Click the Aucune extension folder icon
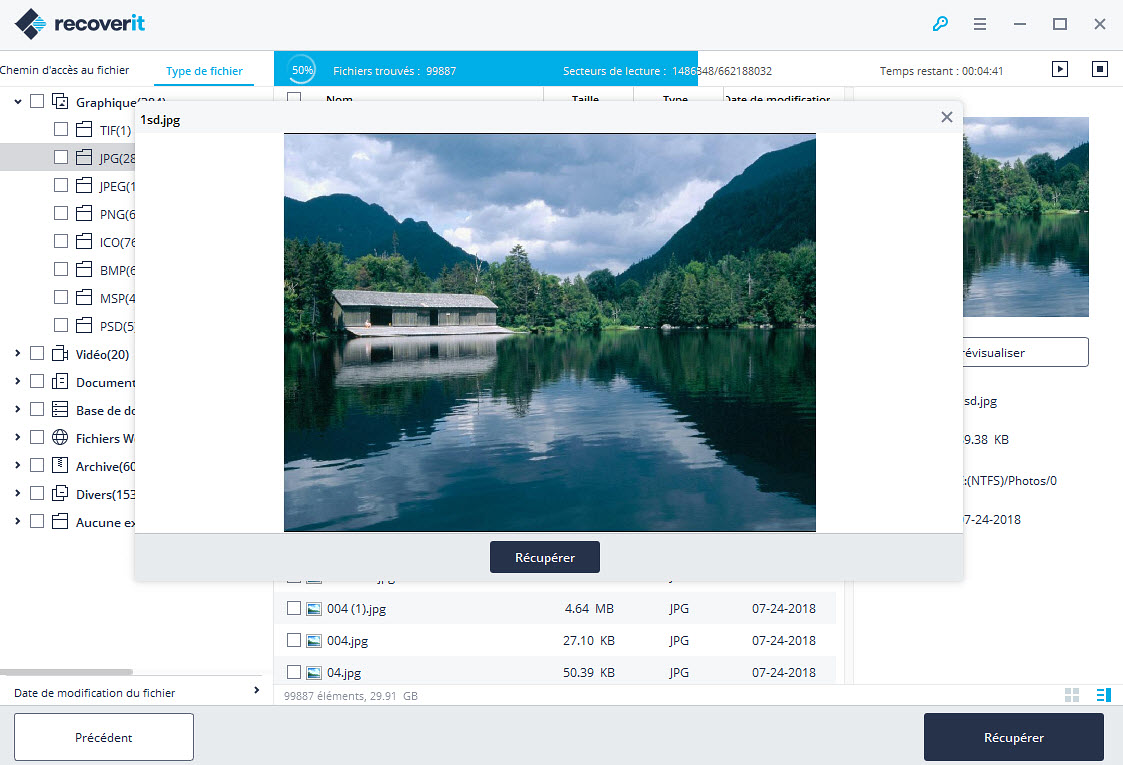 (x=60, y=521)
